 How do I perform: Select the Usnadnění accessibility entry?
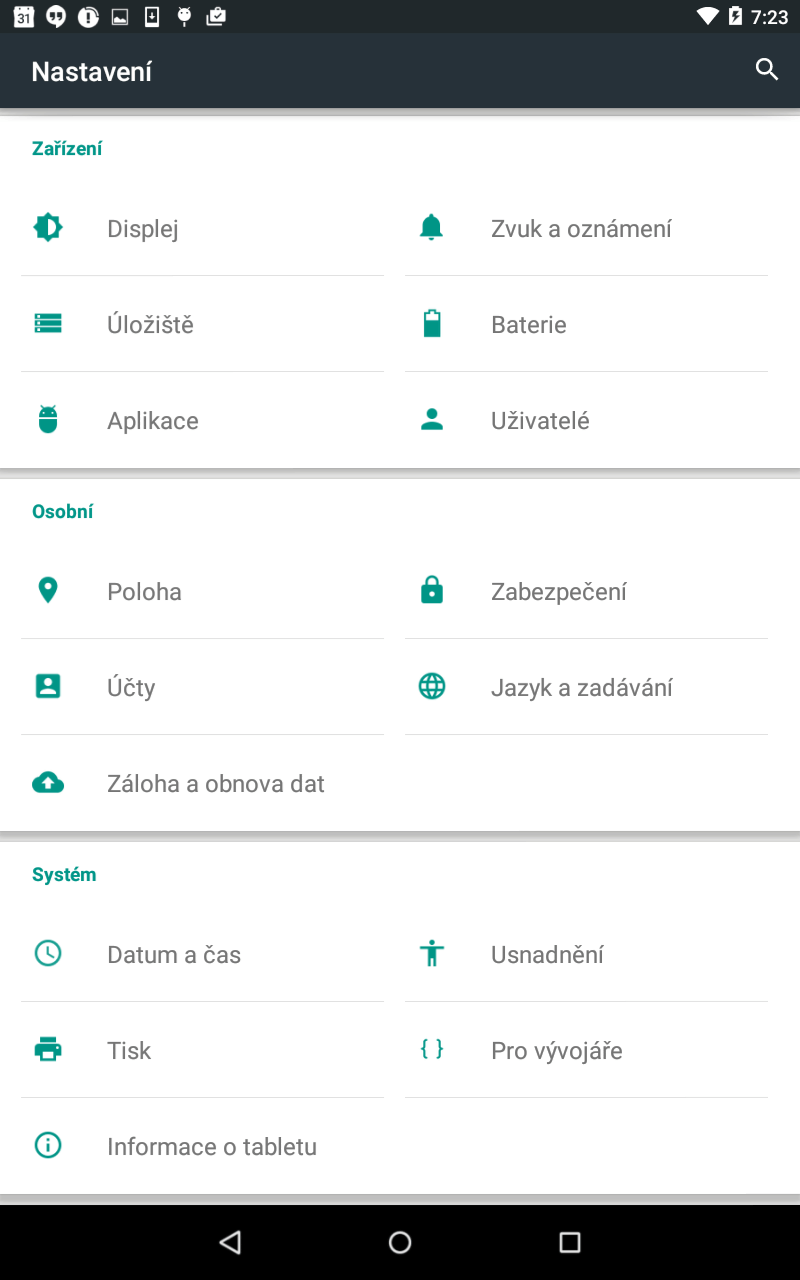point(586,954)
